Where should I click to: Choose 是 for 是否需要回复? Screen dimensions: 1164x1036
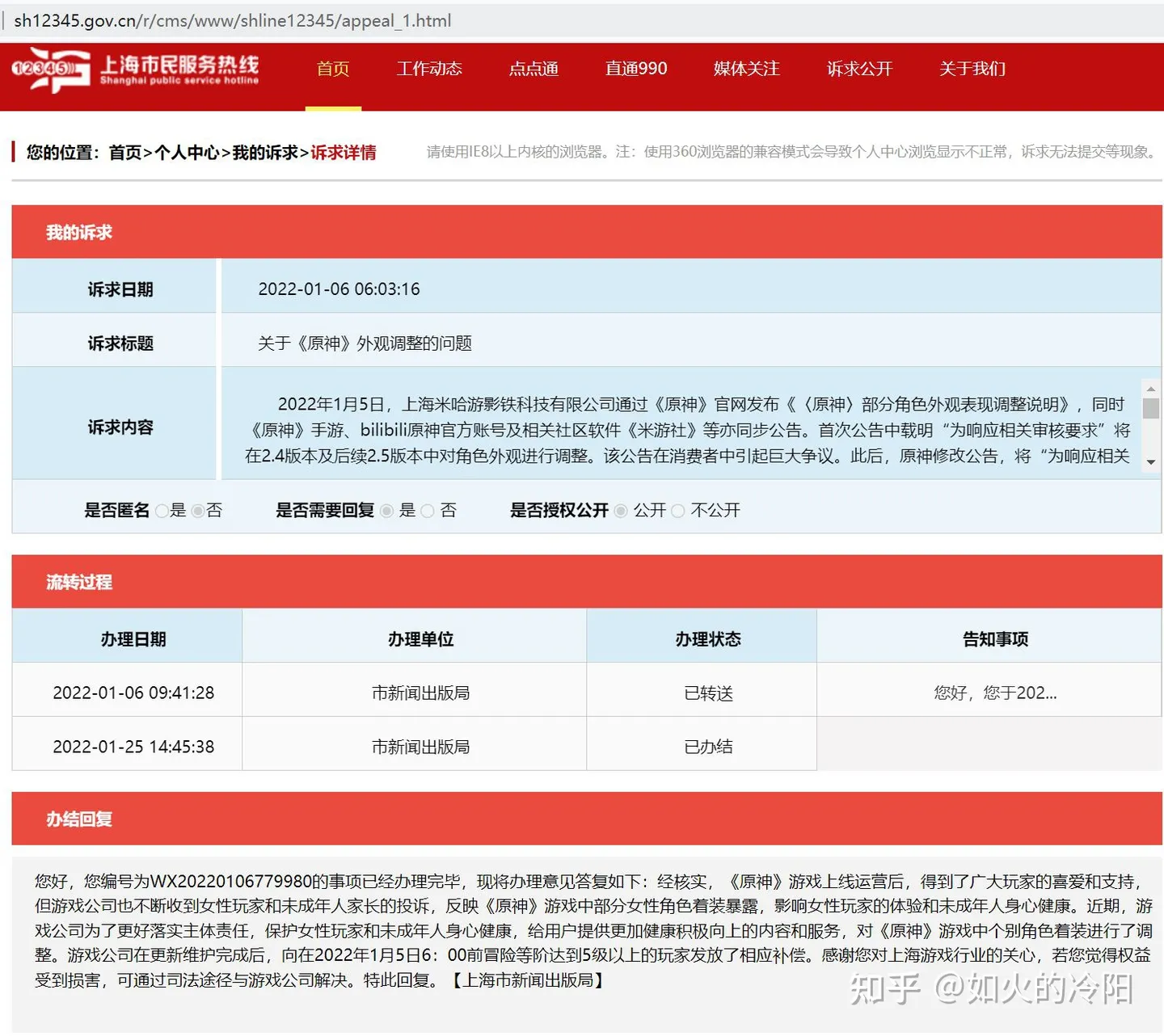tap(386, 511)
